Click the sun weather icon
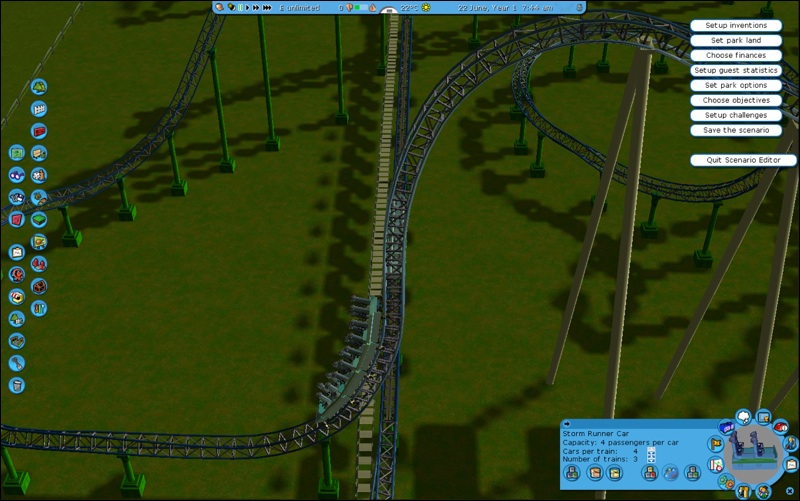800x501 pixels. point(426,8)
